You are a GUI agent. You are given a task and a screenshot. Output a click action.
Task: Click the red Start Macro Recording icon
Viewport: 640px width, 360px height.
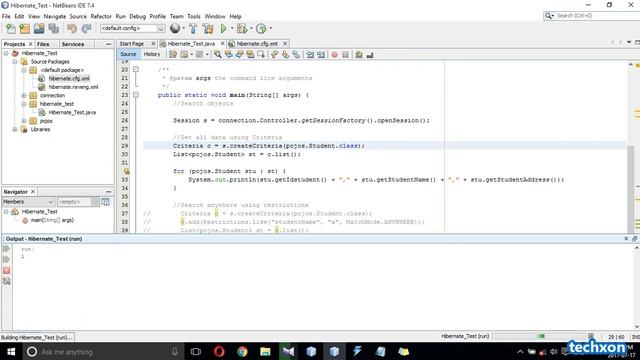click(334, 55)
